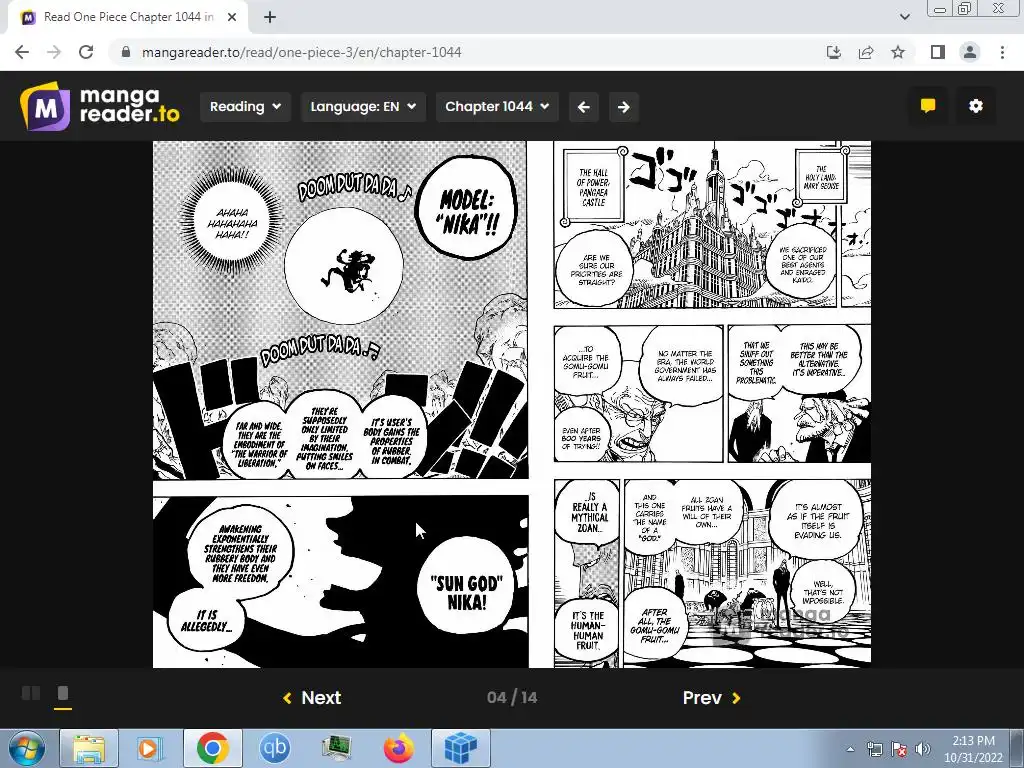Viewport: 1024px width, 768px height.
Task: Open the system monitor taskbar icon
Action: (x=337, y=748)
